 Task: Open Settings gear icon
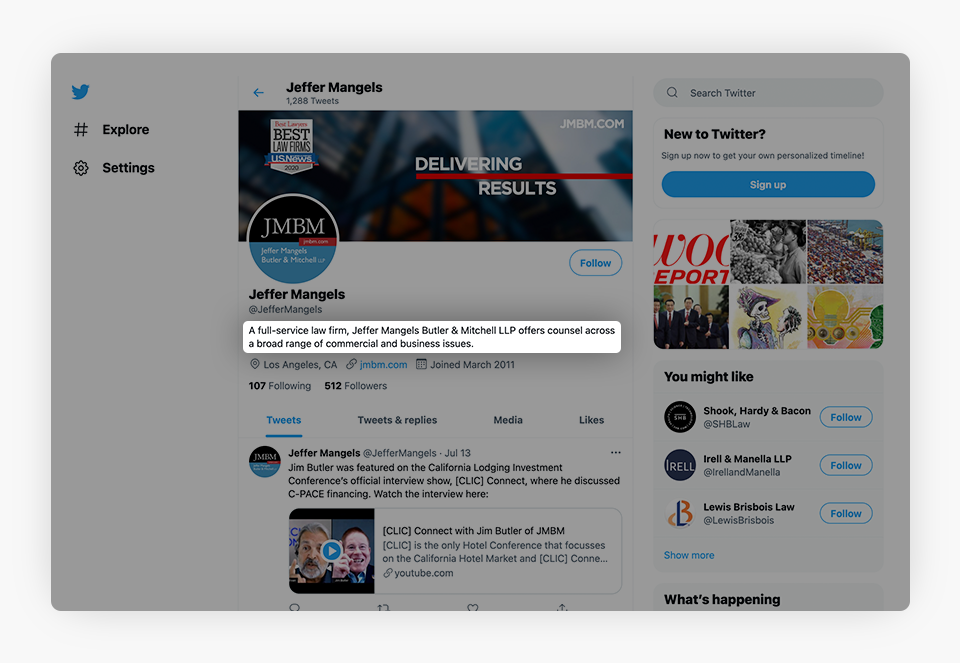tap(81, 168)
